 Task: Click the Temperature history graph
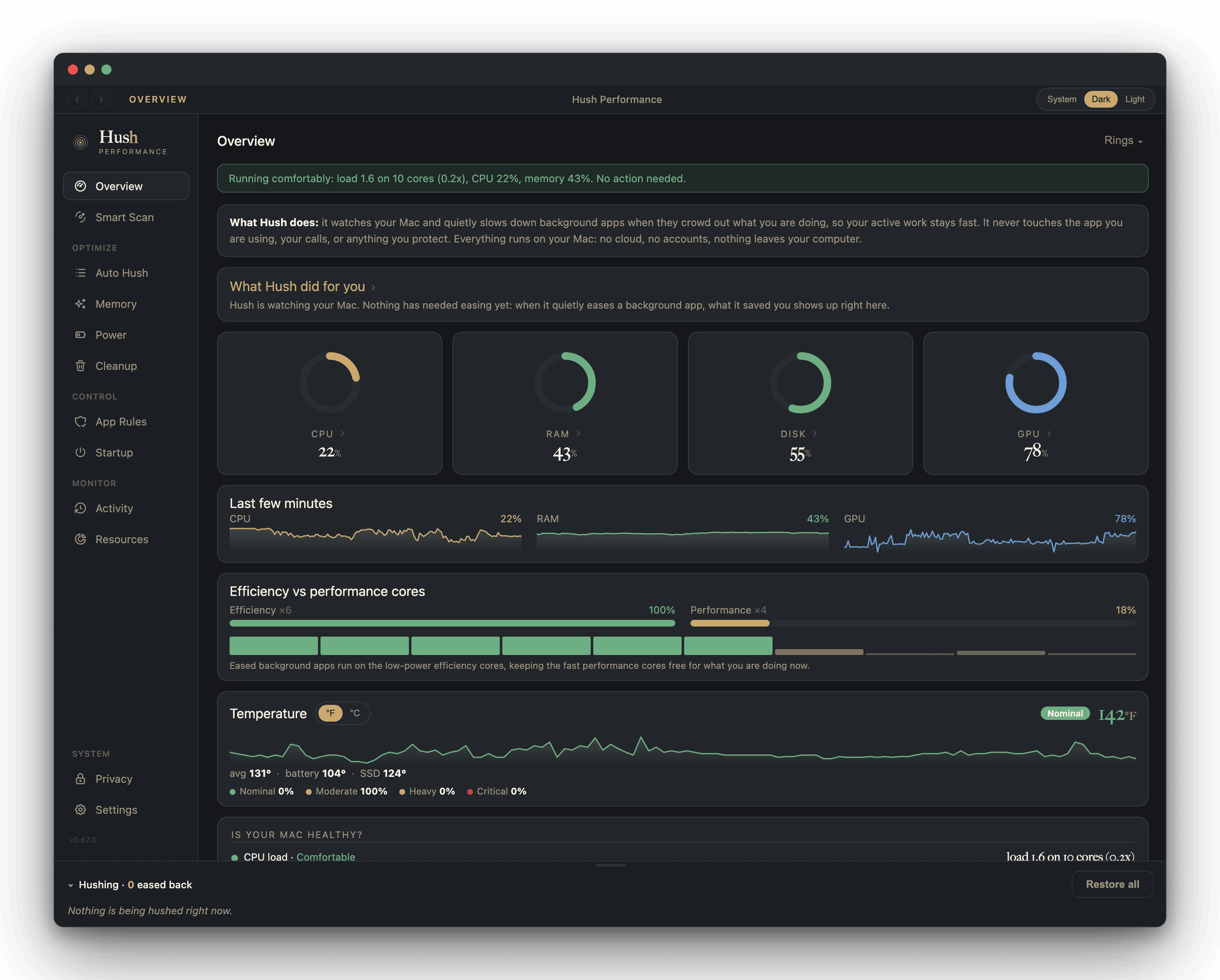pos(682,749)
